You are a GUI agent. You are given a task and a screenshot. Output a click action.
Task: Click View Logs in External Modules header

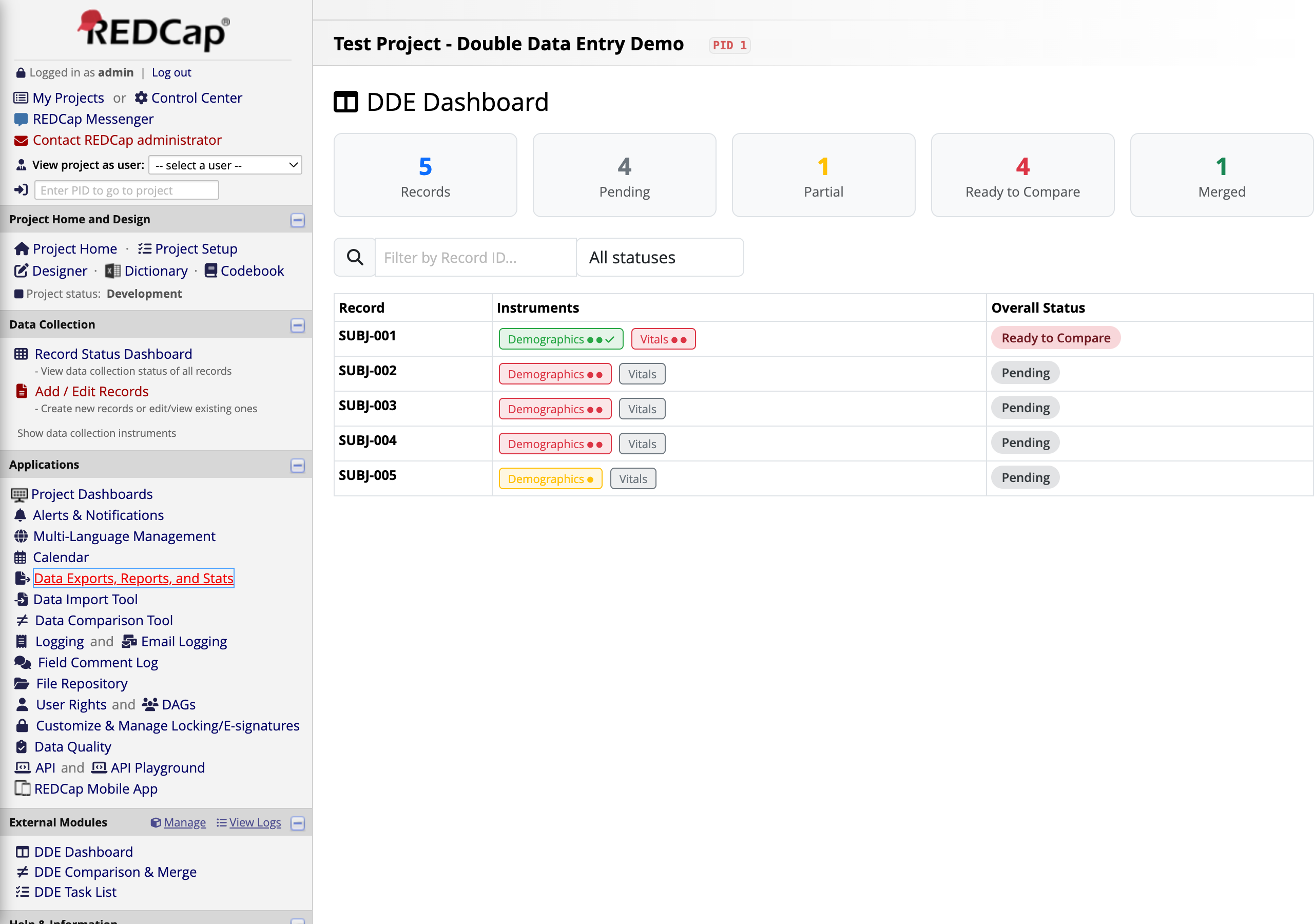click(255, 822)
